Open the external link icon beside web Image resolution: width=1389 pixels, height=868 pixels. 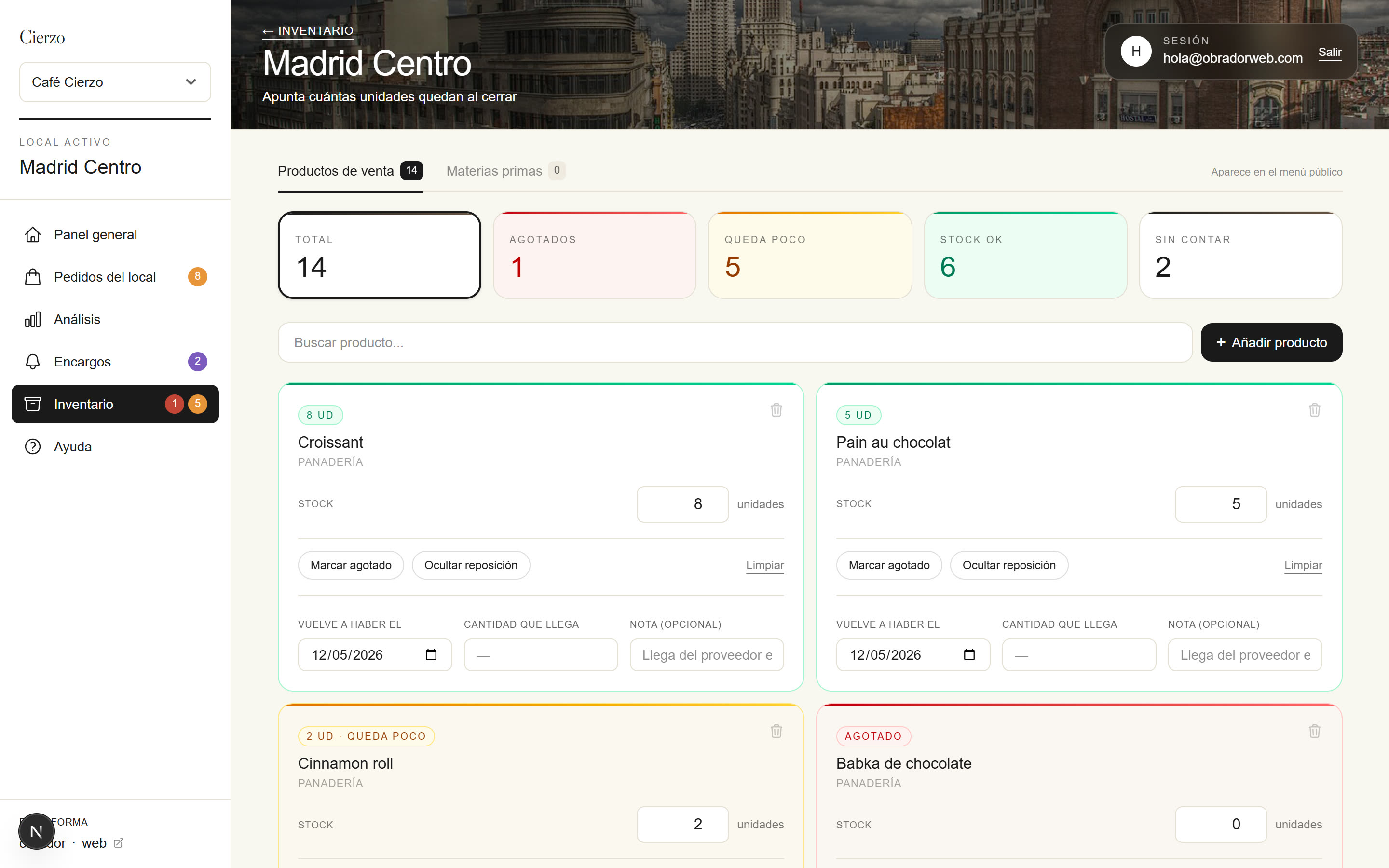pos(119,843)
